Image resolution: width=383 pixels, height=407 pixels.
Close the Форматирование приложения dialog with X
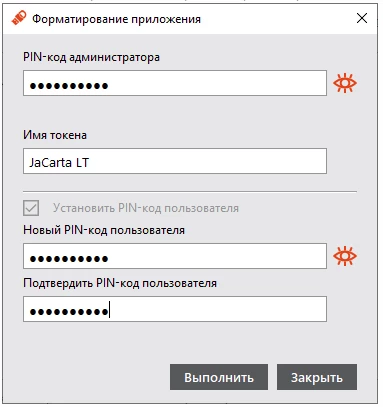click(x=362, y=18)
